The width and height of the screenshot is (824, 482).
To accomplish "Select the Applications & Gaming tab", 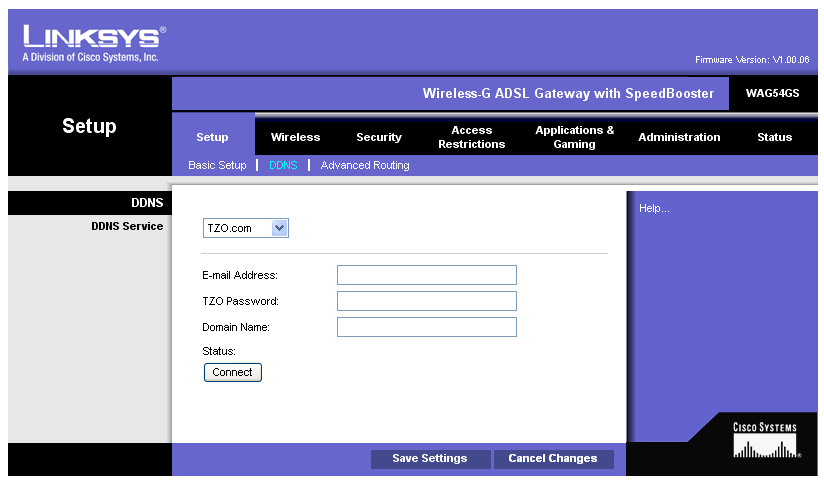I will pyautogui.click(x=574, y=137).
